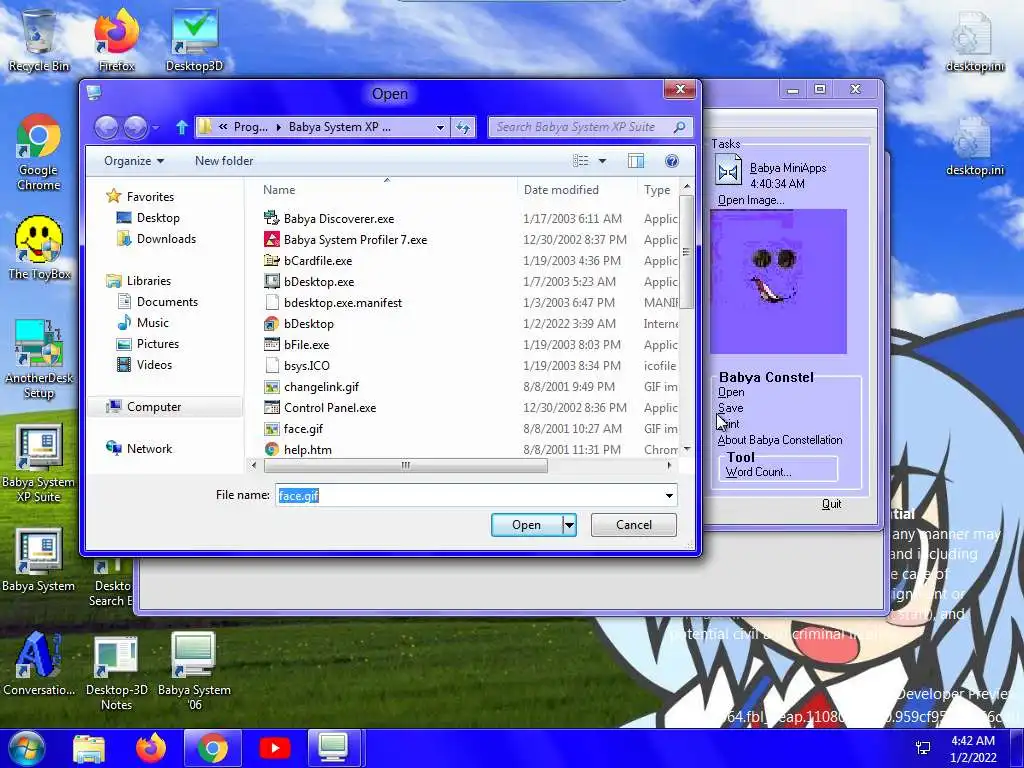The height and width of the screenshot is (768, 1024).
Task: Open File Explorer from the taskbar
Action: 89,748
